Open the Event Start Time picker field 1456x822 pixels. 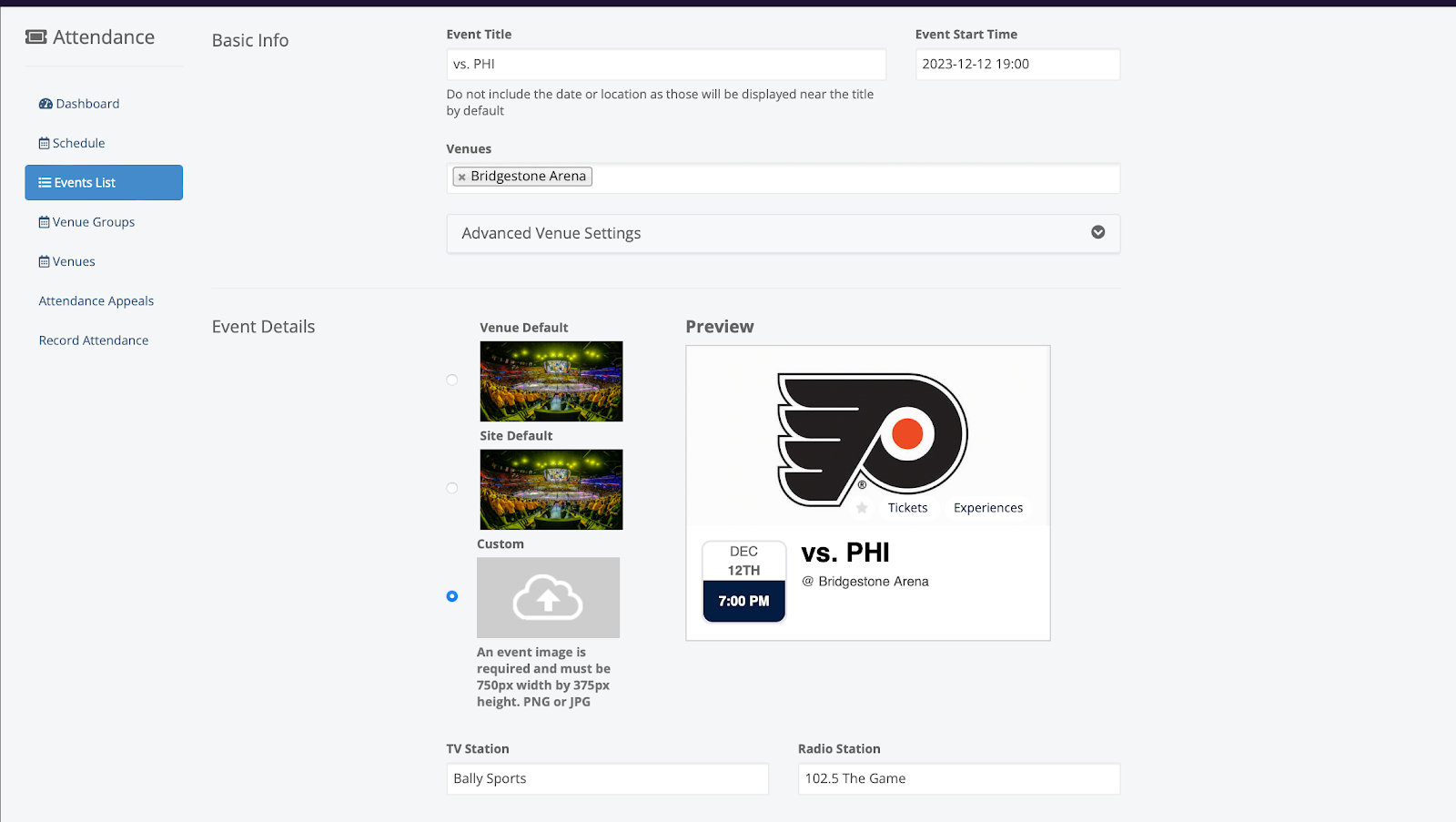pos(1017,65)
